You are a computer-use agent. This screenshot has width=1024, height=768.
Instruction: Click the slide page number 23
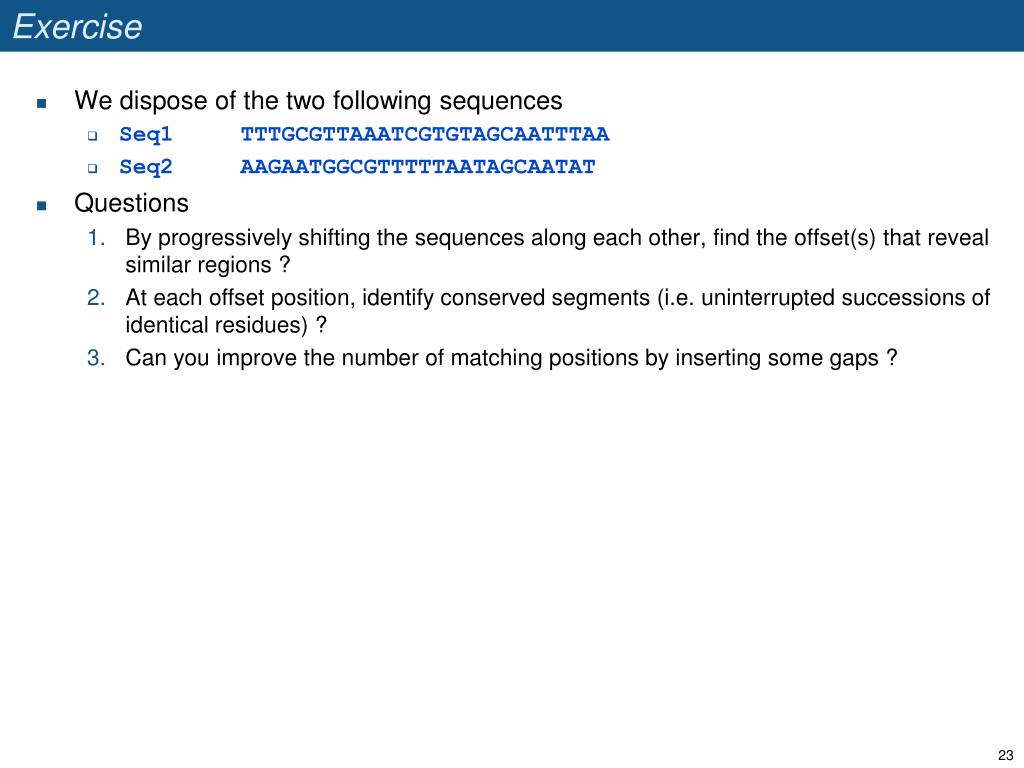1006,756
